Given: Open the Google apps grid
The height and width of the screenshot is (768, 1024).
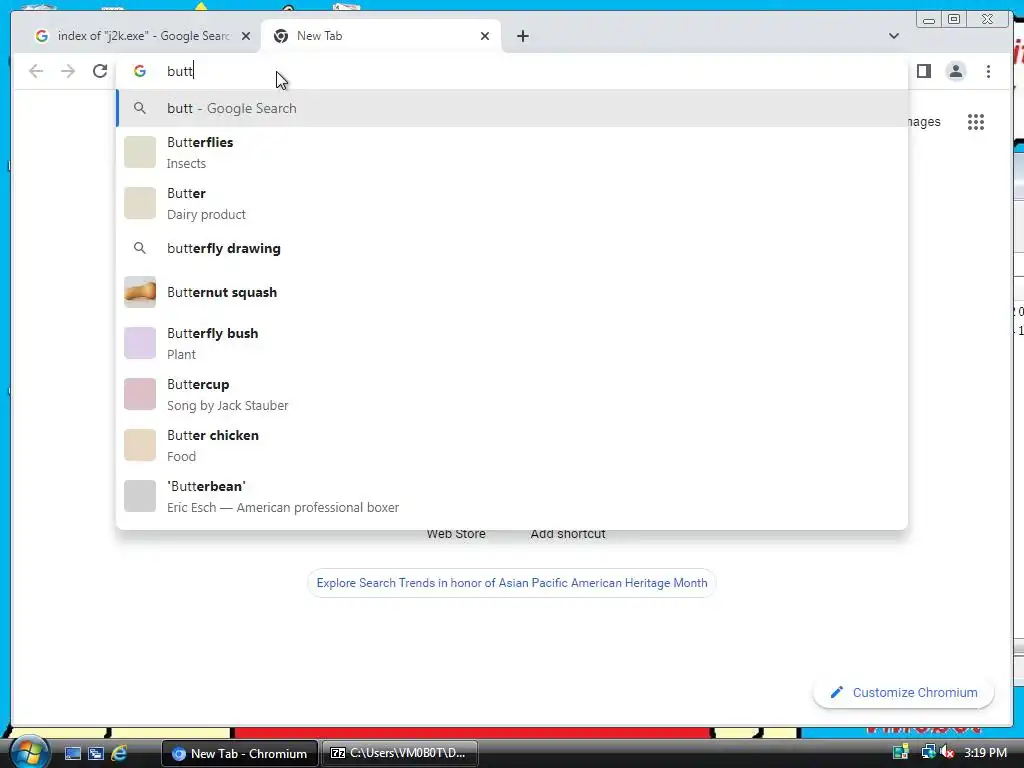Looking at the screenshot, I should (976, 122).
